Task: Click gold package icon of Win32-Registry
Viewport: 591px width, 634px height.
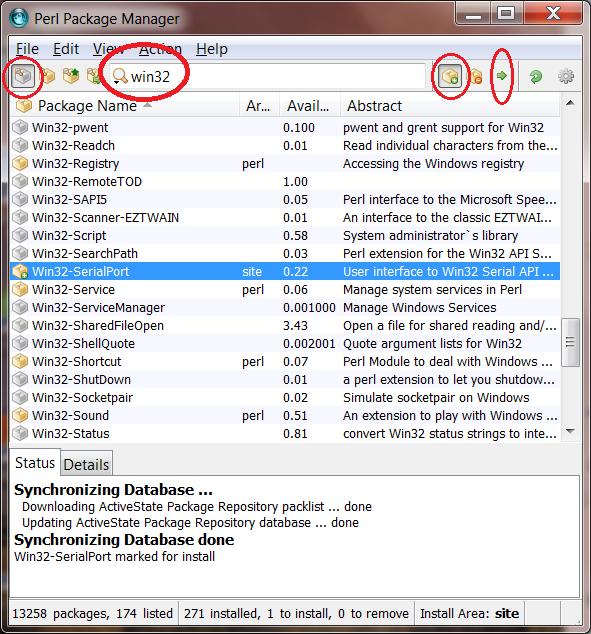Action: (x=19, y=163)
